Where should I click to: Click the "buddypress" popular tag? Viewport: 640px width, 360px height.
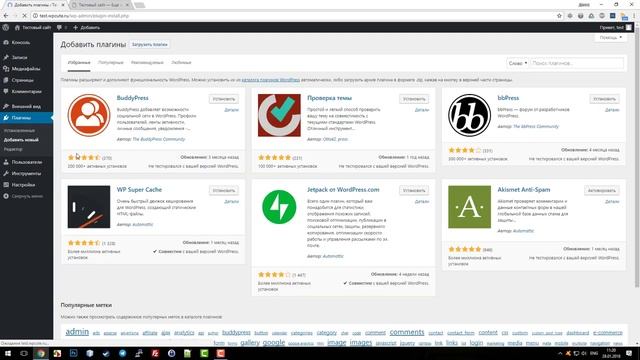[236, 333]
